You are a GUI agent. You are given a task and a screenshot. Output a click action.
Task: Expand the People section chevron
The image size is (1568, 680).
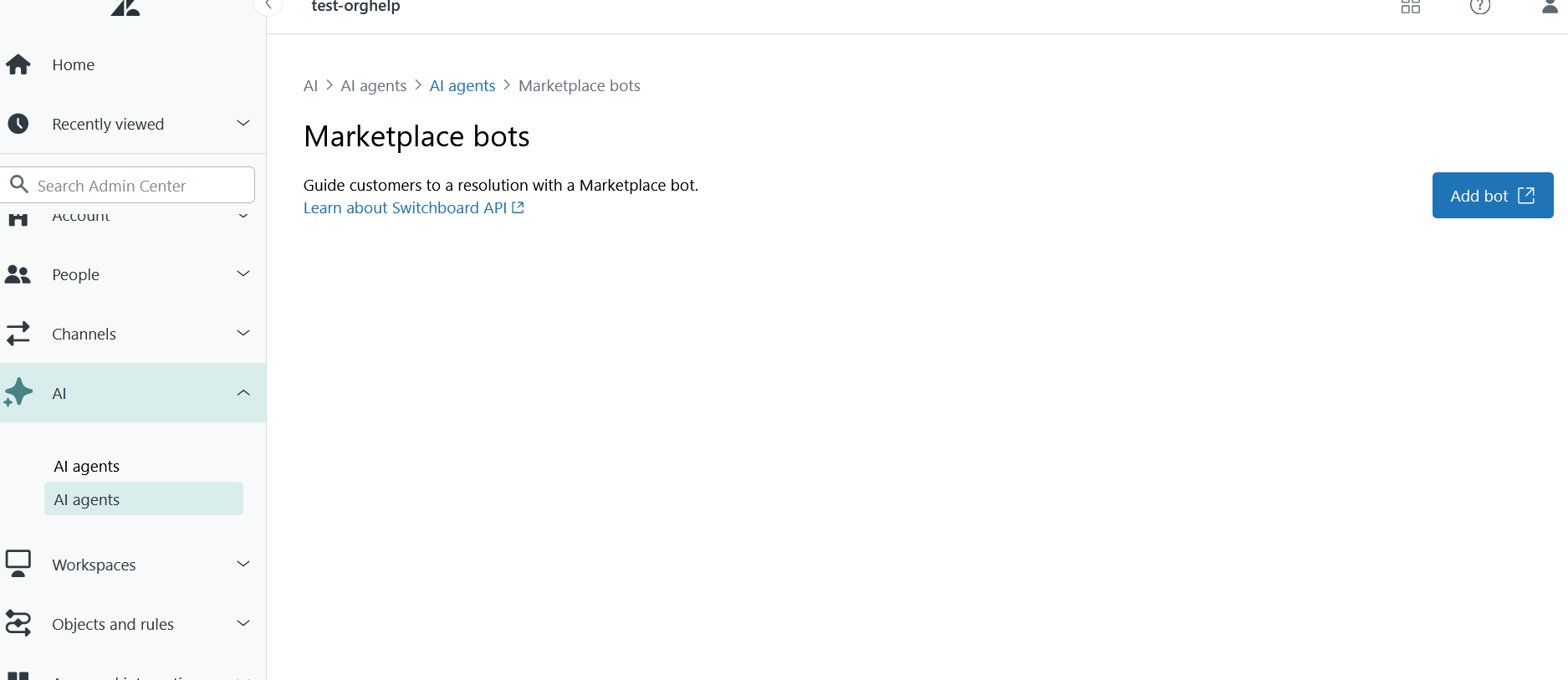pyautogui.click(x=243, y=274)
